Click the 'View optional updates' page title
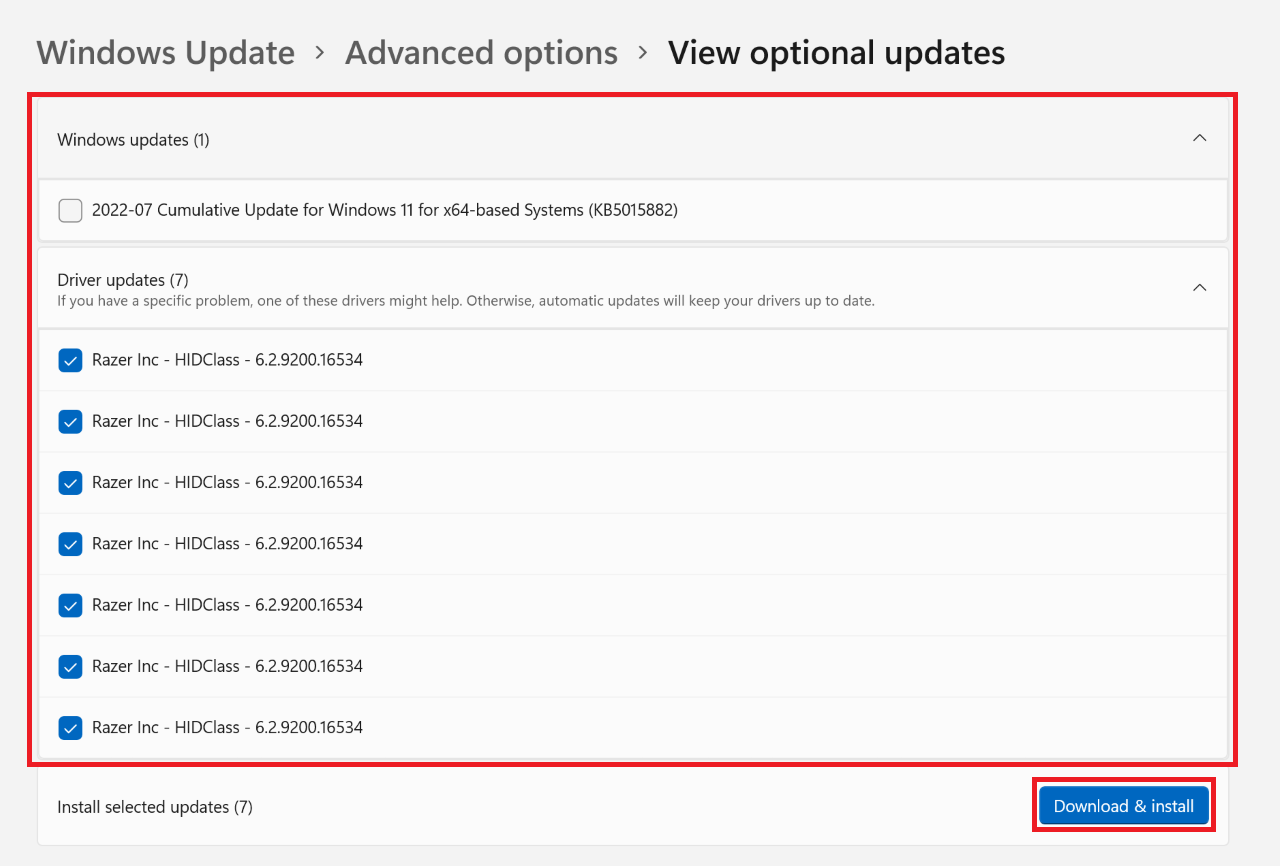The width and height of the screenshot is (1280, 866). [x=836, y=52]
